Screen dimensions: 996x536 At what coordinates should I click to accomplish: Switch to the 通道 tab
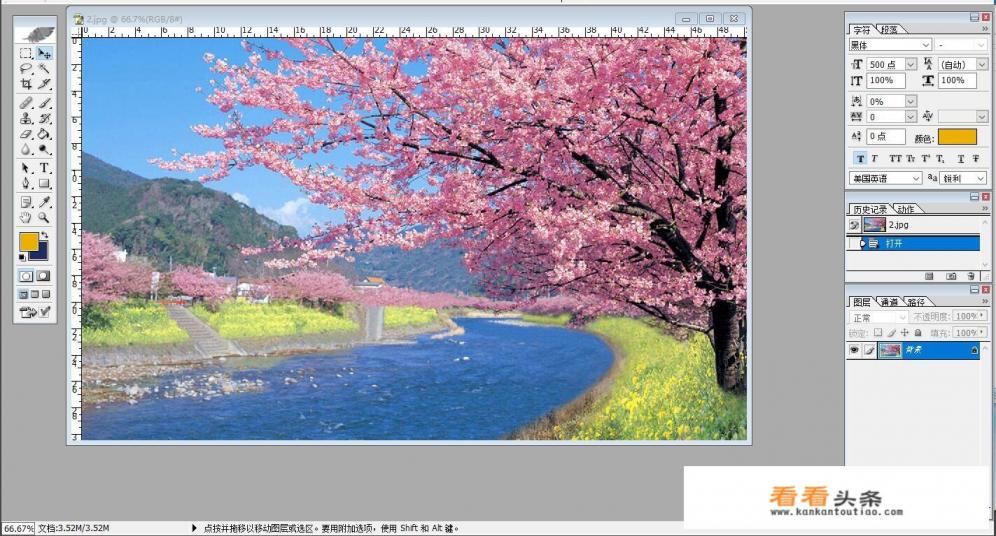889,301
